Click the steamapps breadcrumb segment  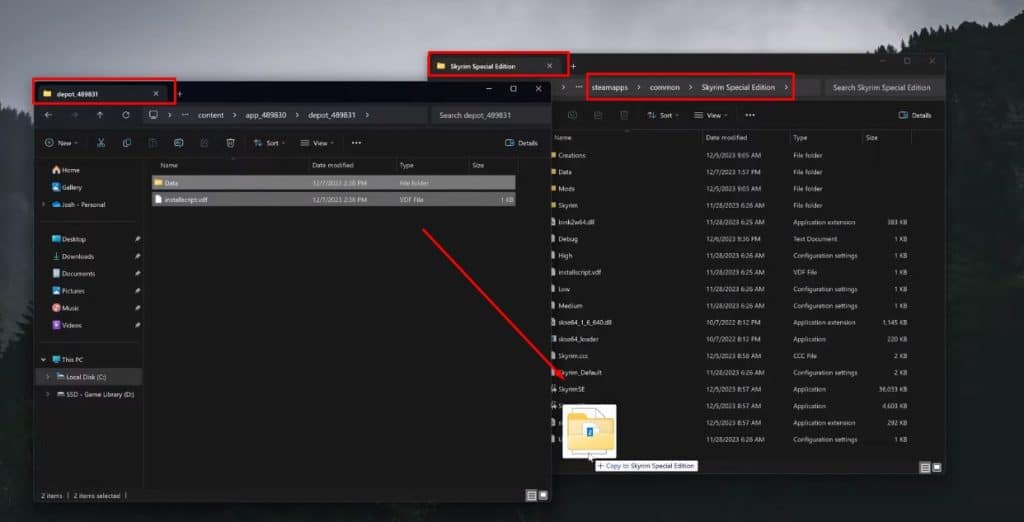[610, 87]
